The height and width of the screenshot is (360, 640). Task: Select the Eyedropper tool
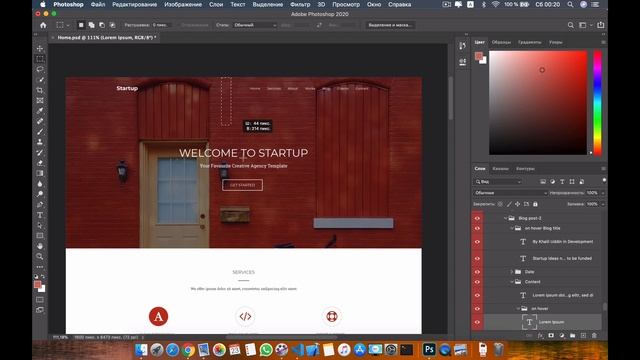40,111
